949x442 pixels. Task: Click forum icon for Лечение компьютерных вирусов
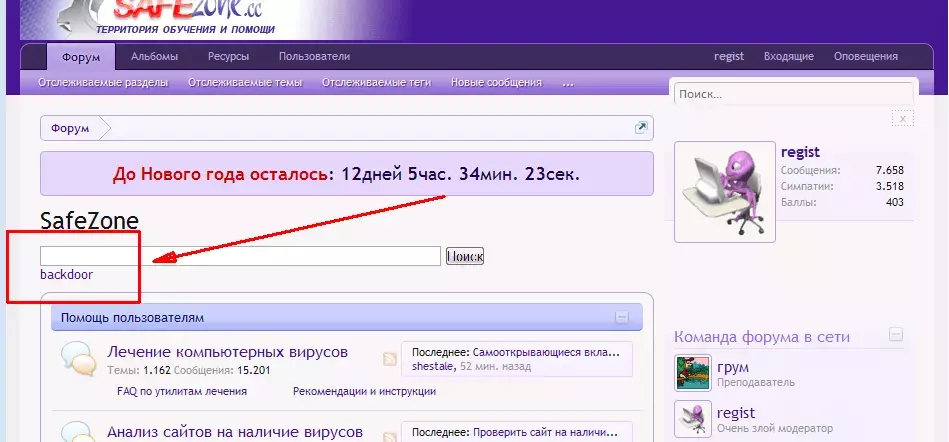79,359
